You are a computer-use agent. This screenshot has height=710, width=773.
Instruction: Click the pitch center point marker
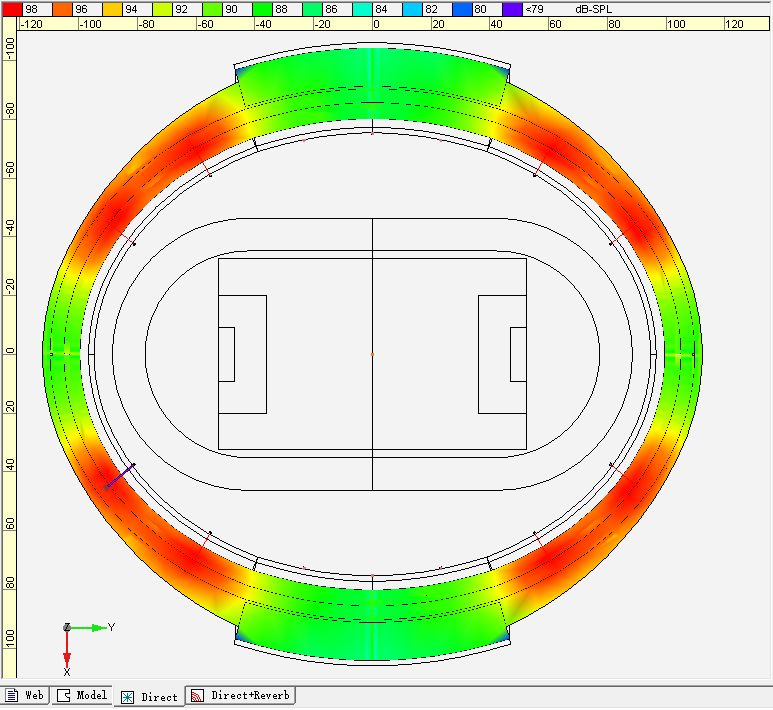[372, 354]
